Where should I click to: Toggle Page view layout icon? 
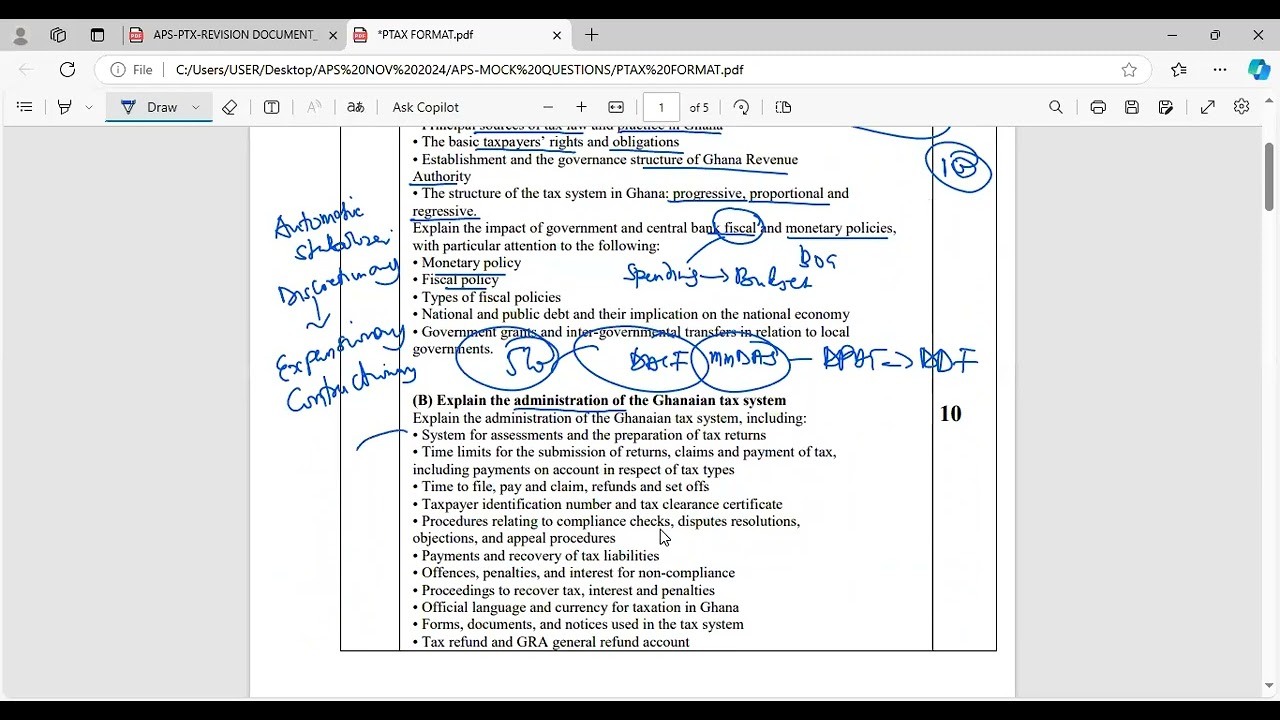pyautogui.click(x=783, y=107)
